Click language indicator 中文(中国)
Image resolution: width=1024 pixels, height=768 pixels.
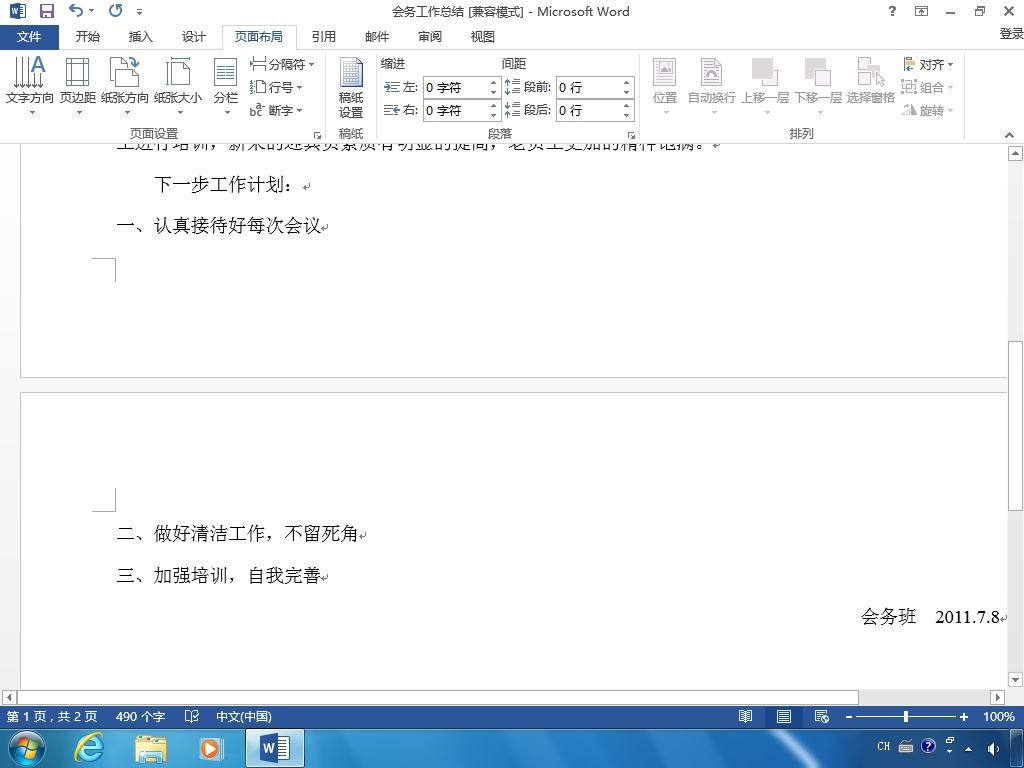tap(244, 716)
